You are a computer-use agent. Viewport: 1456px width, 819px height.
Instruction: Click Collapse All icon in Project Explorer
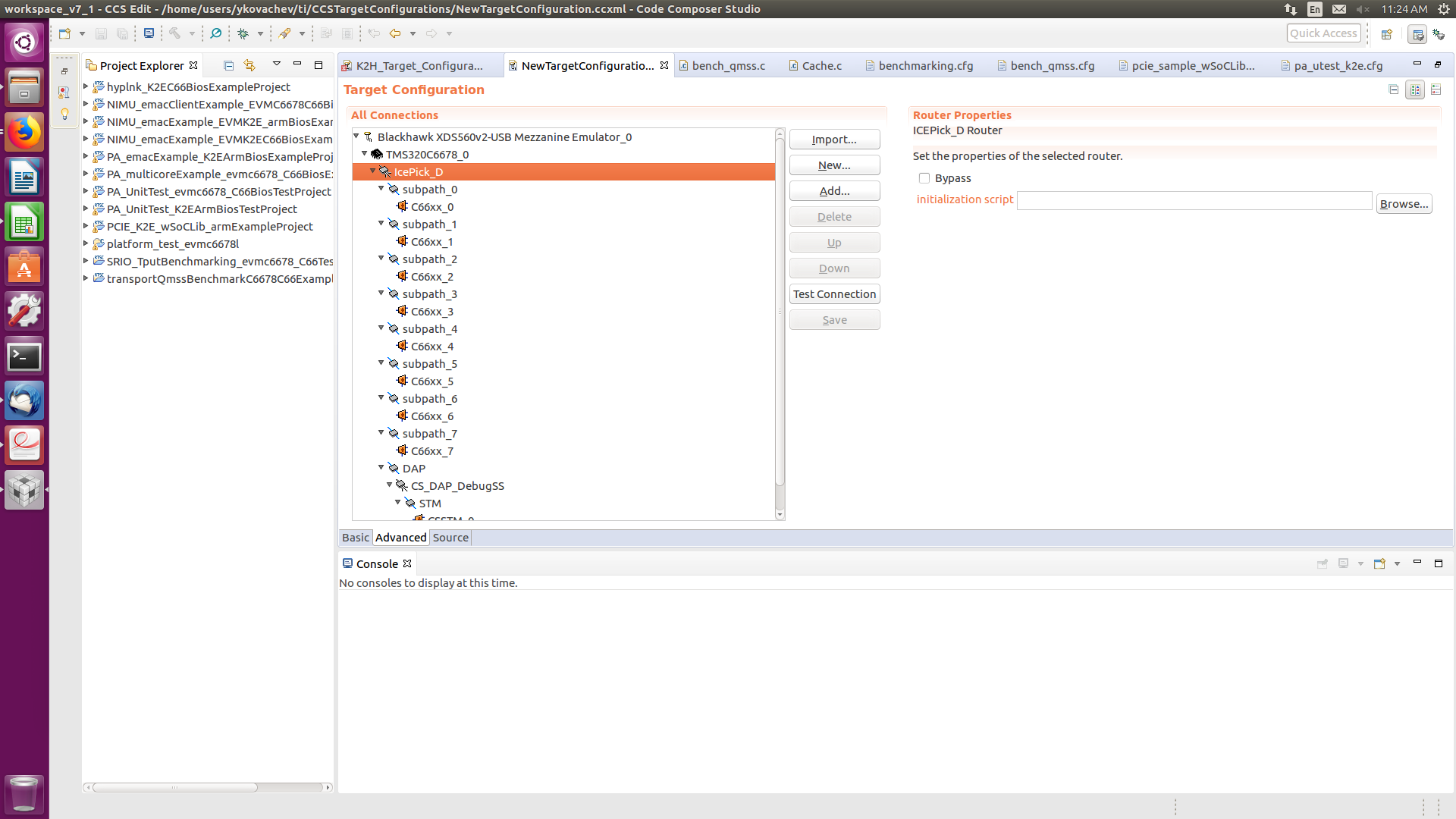point(228,65)
